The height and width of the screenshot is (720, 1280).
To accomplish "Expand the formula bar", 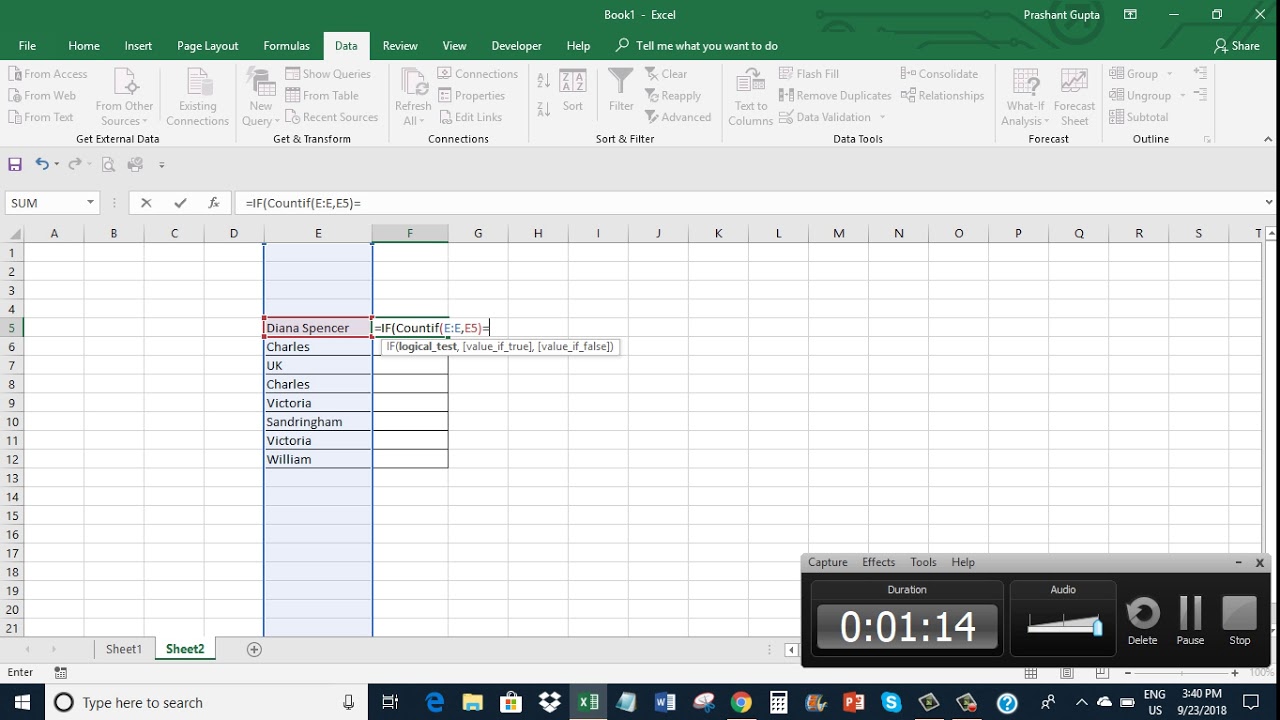I will pyautogui.click(x=1269, y=203).
